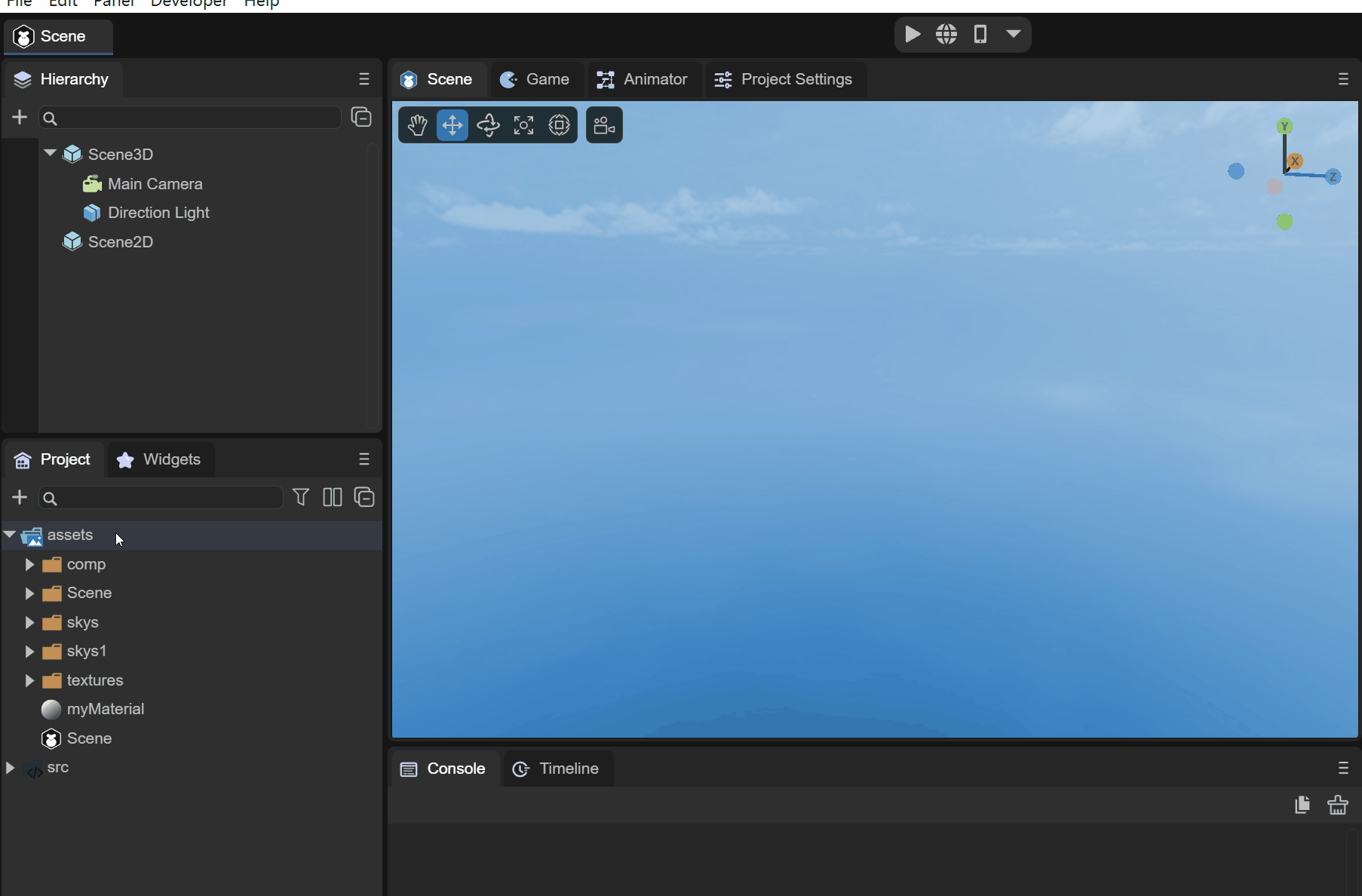
Task: Open the Timeline tab
Action: click(x=557, y=769)
